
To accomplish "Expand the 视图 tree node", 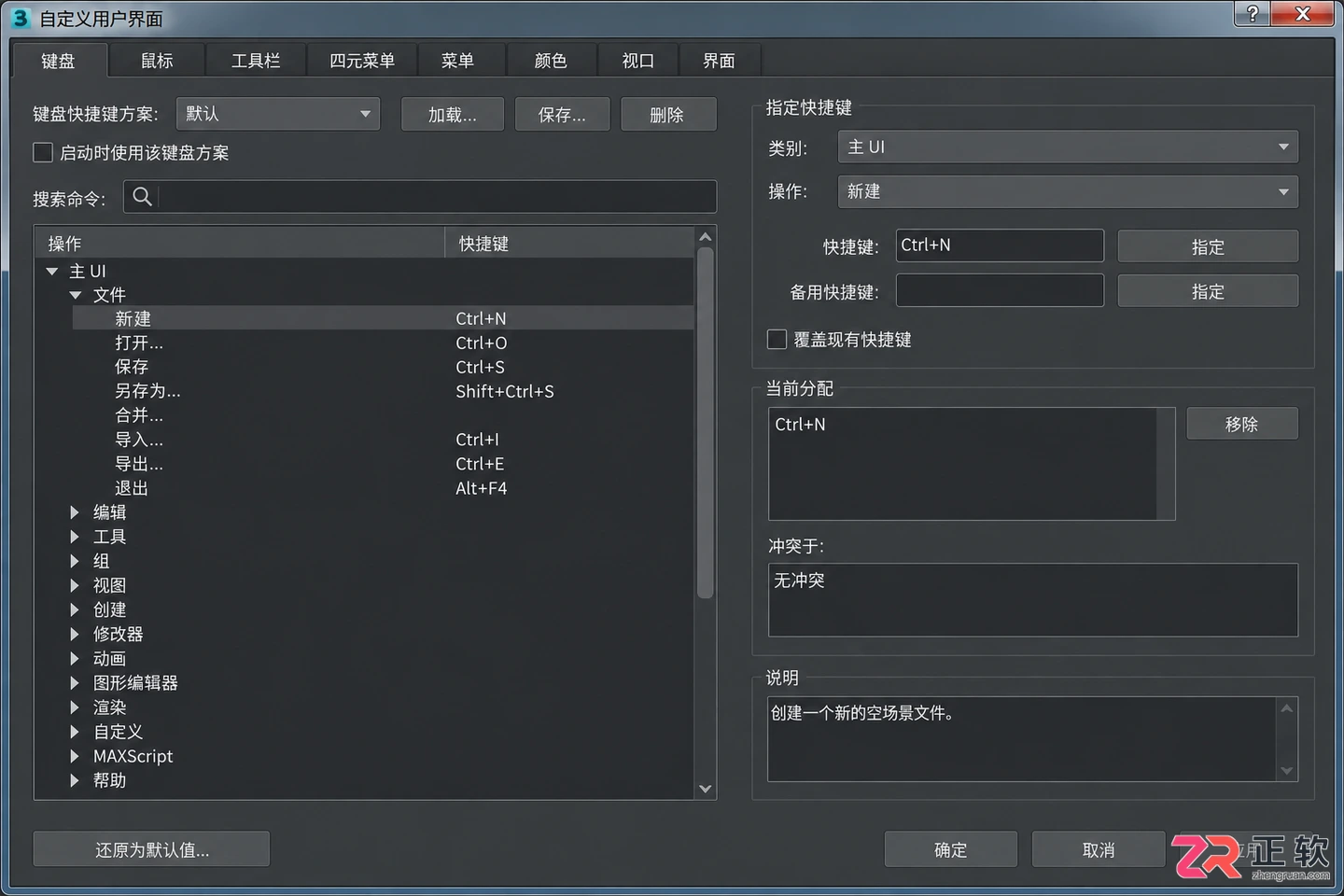I will click(75, 585).
